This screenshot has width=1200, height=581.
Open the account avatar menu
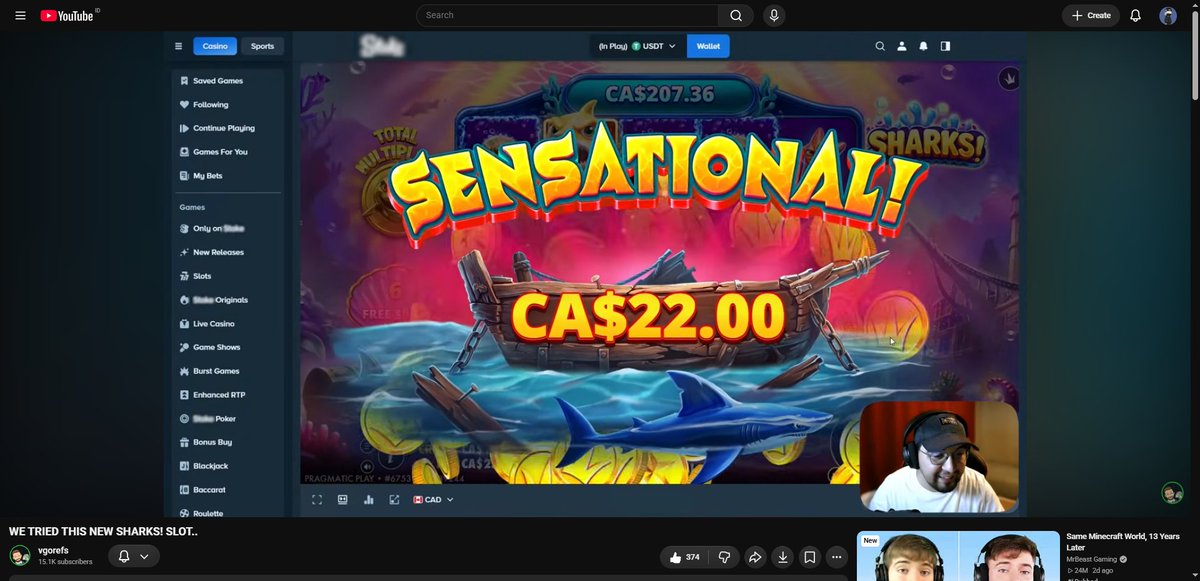(x=1168, y=15)
